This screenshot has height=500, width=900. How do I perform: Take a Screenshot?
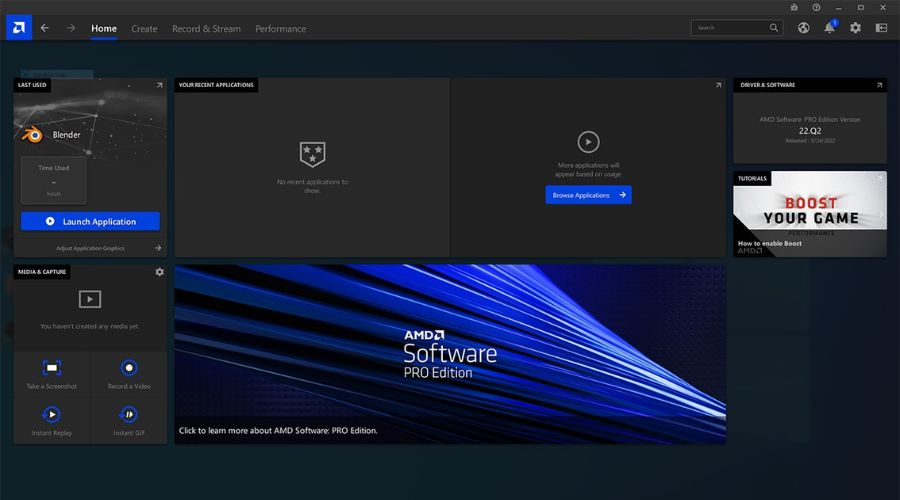pos(52,374)
